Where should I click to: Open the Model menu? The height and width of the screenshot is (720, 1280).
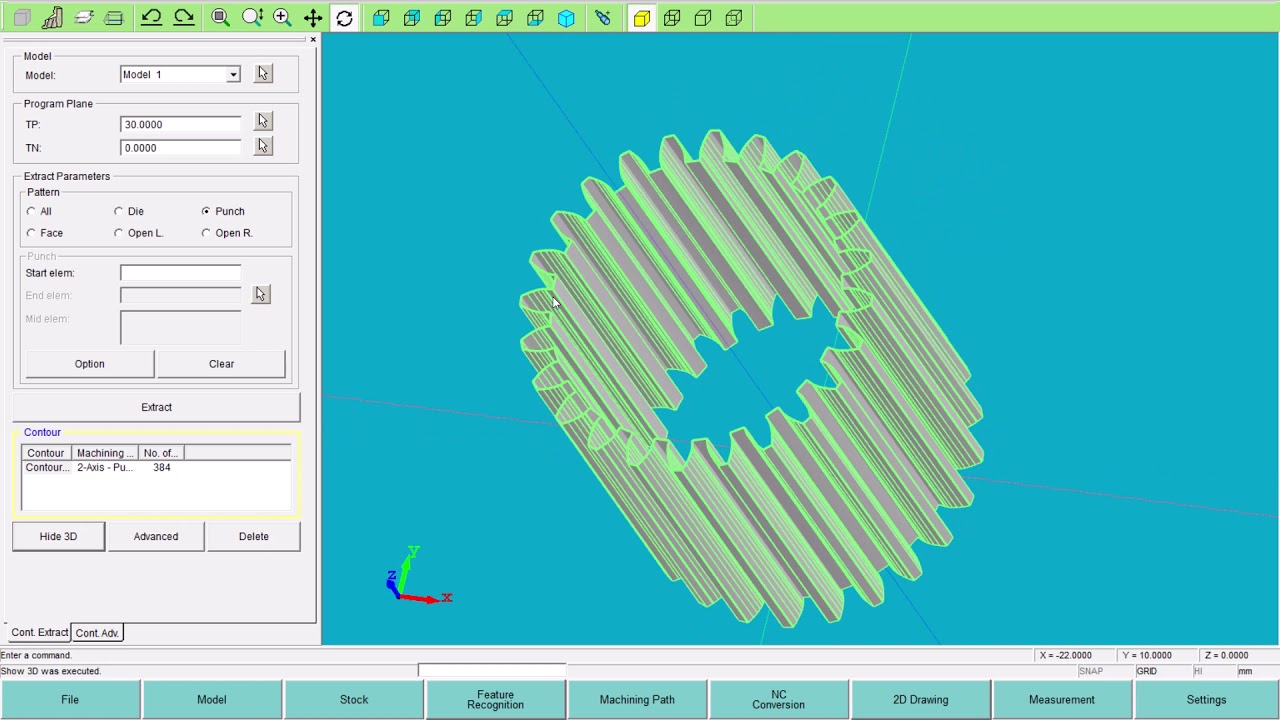pyautogui.click(x=212, y=700)
